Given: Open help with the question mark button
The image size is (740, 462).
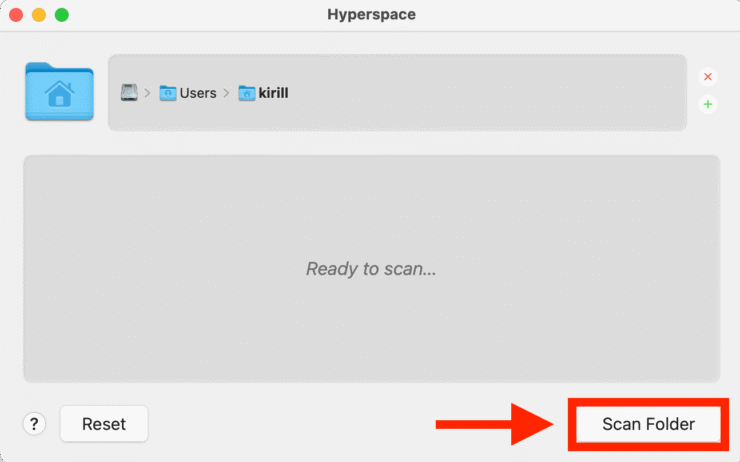Looking at the screenshot, I should pyautogui.click(x=34, y=424).
